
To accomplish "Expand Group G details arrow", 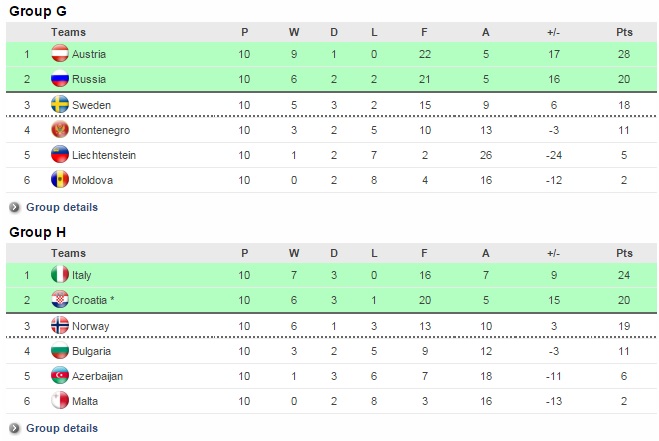I will coord(15,208).
